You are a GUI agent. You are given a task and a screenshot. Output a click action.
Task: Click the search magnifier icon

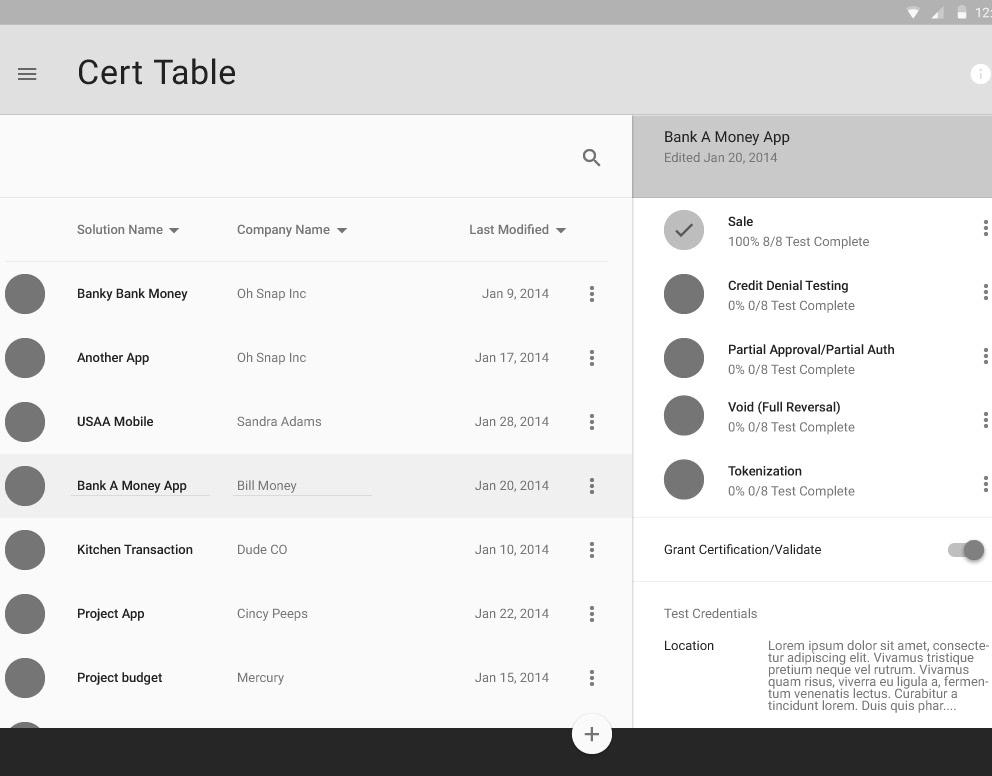coord(591,158)
